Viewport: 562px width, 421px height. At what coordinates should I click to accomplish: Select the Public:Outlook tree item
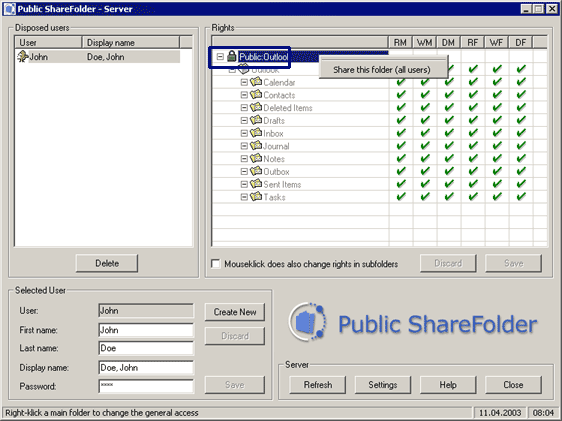coord(263,57)
